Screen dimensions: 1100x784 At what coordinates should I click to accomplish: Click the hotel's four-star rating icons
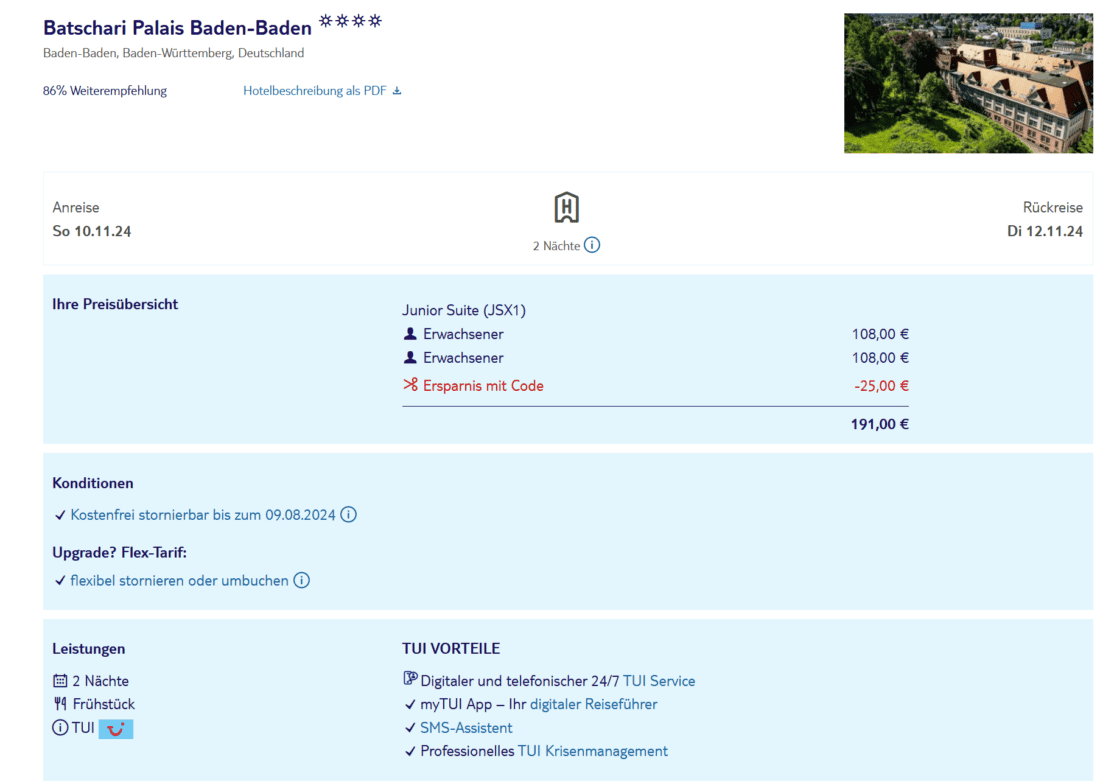coord(350,22)
